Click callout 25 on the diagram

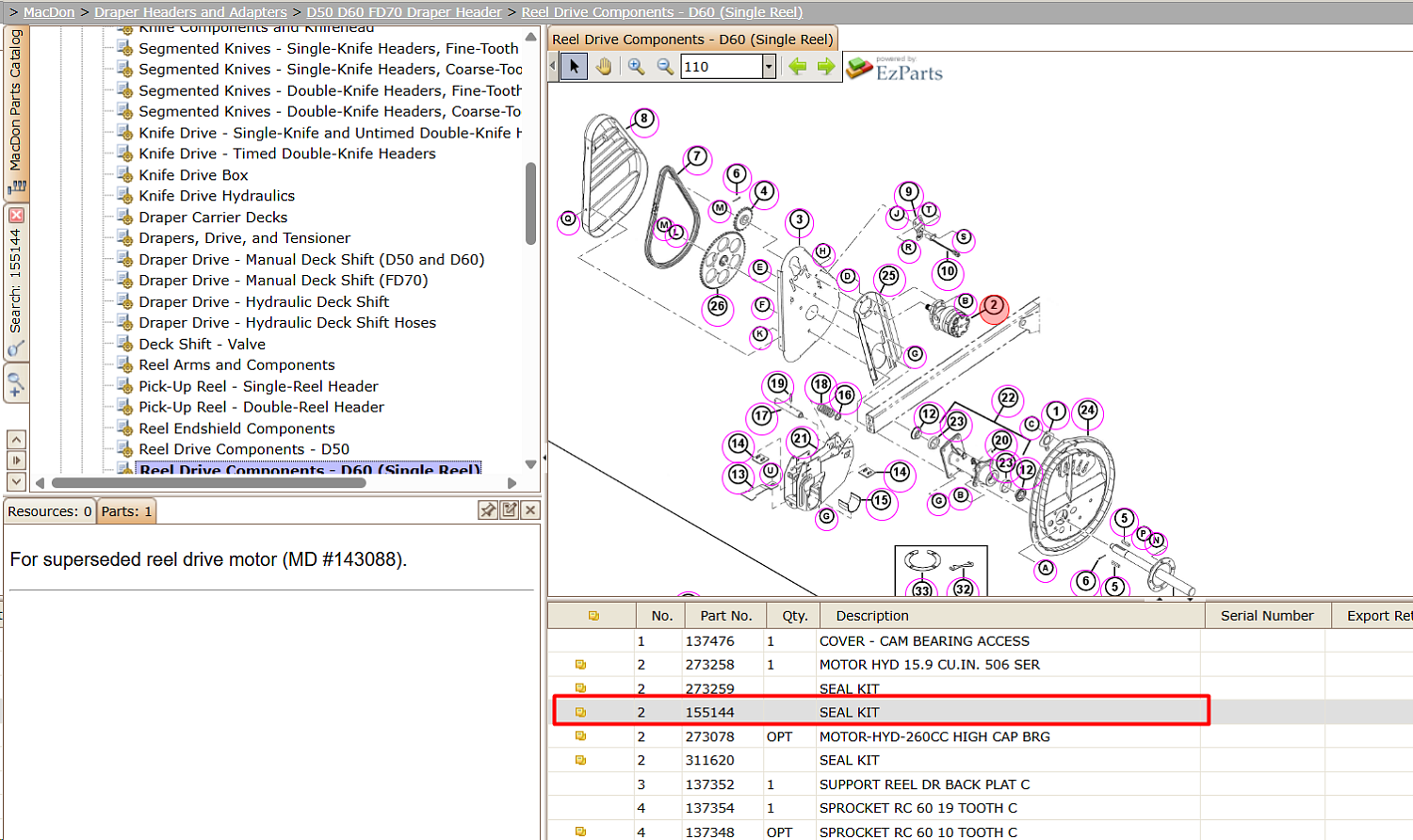point(888,277)
